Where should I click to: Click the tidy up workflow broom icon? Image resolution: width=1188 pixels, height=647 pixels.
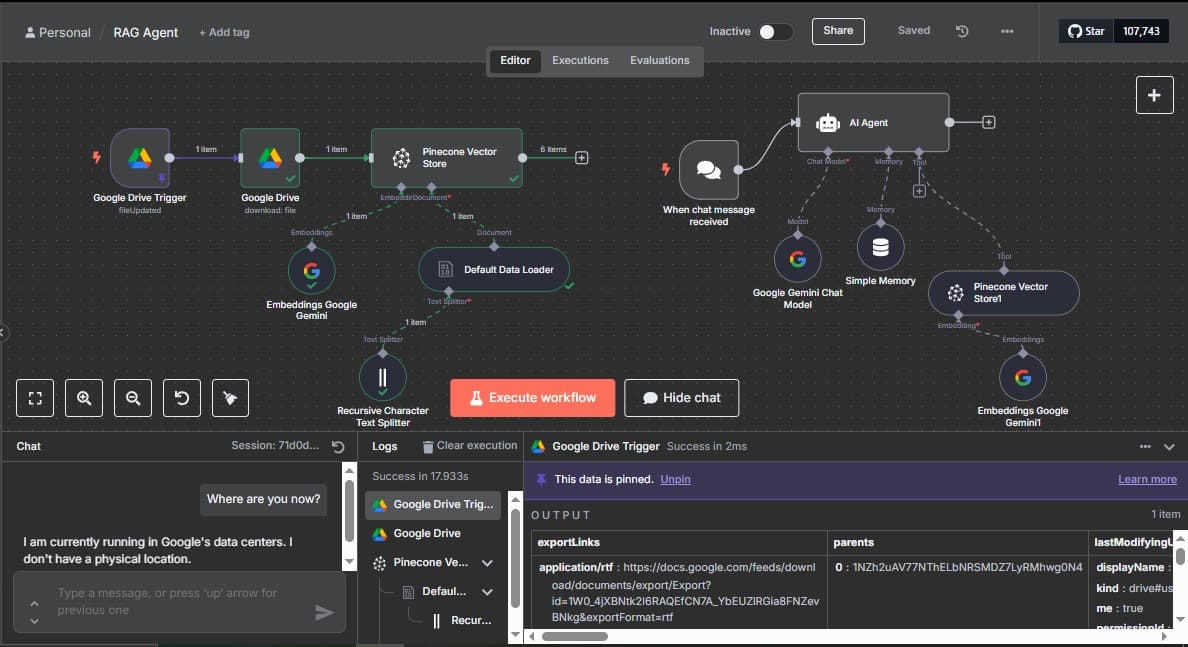coord(230,398)
